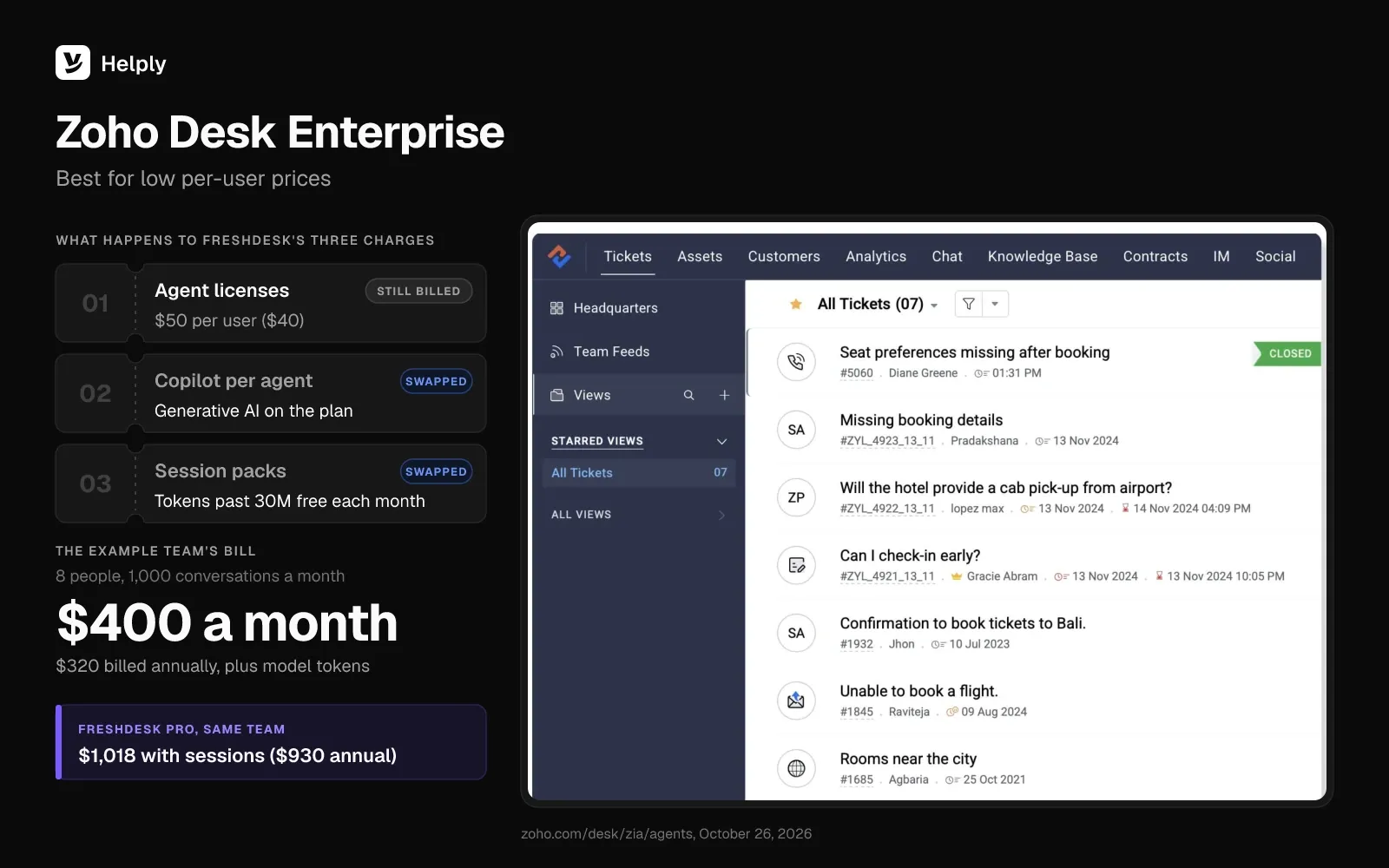Expand the All Tickets (07) view dropdown
The image size is (1389, 868).
pos(934,306)
